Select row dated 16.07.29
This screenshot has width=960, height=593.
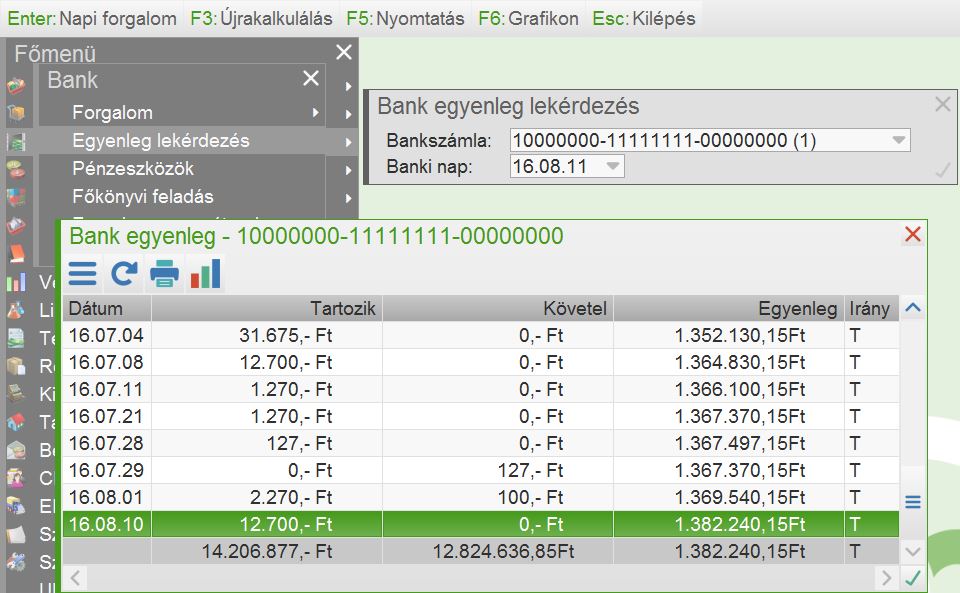(481, 470)
